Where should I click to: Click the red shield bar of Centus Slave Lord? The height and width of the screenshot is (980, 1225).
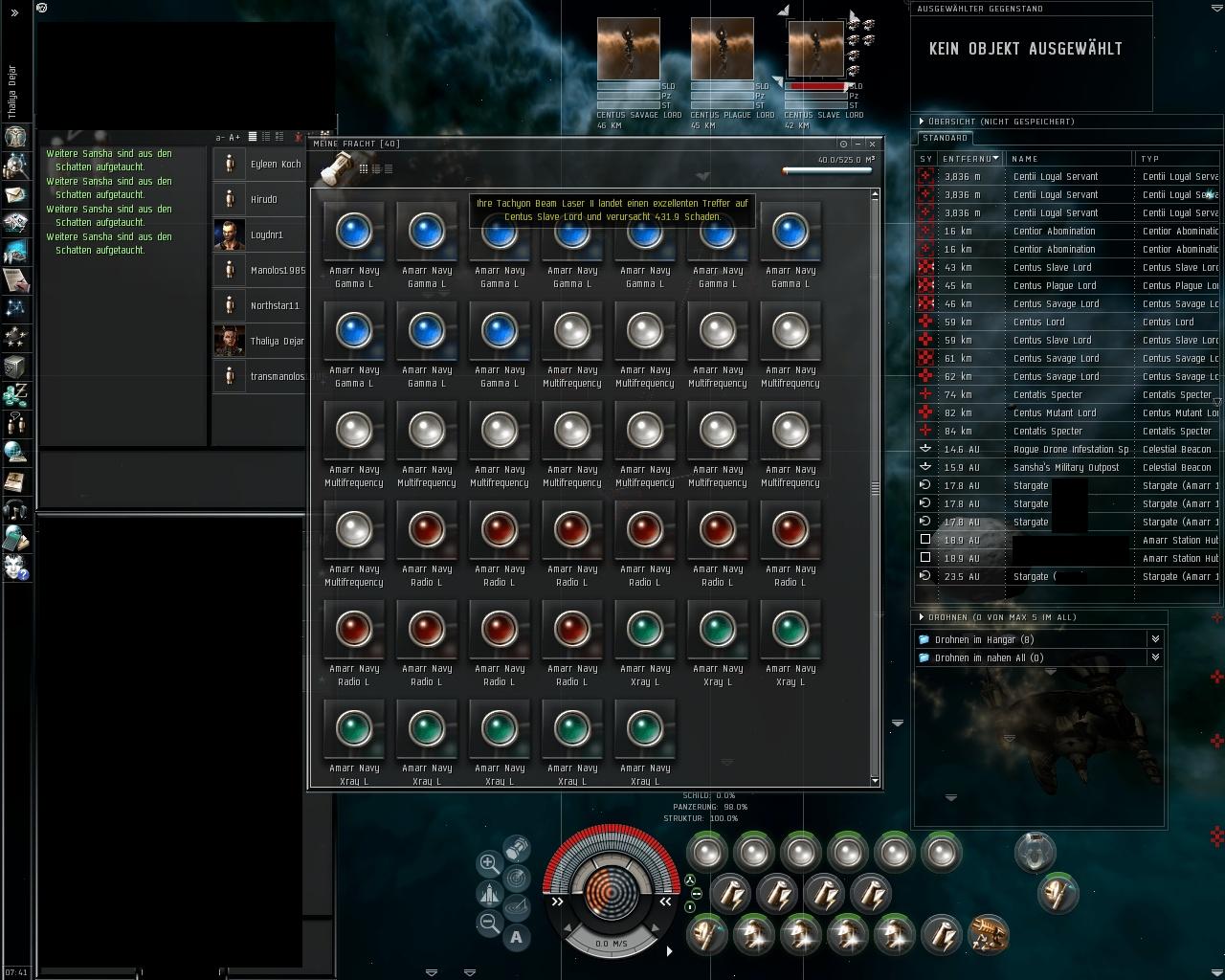[816, 86]
